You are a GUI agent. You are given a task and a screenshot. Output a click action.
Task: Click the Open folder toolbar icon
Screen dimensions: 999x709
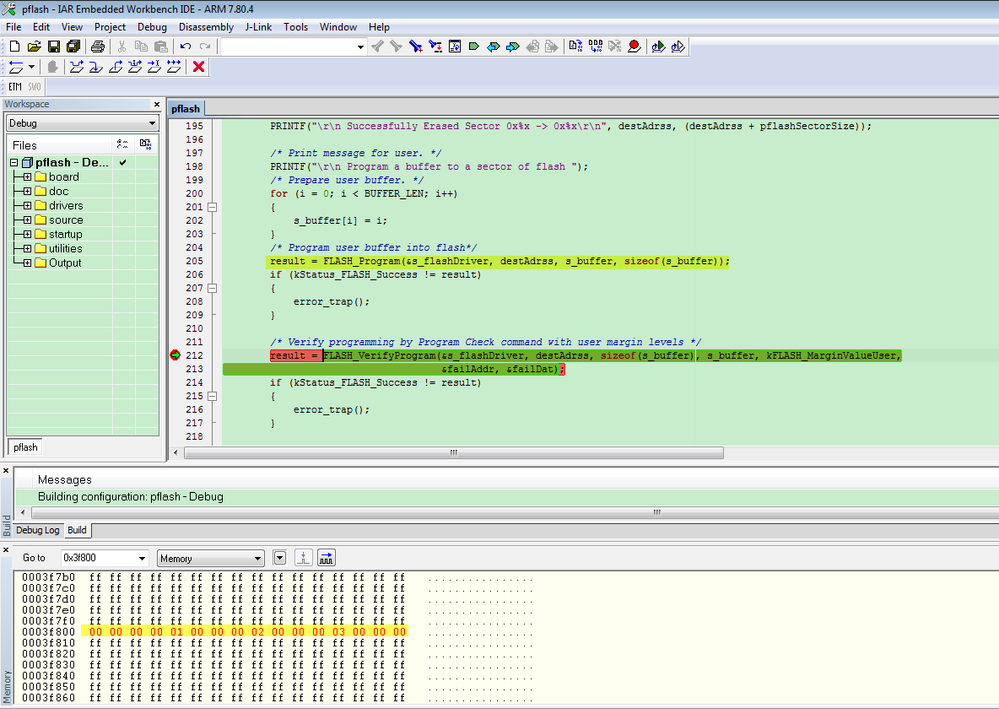pos(34,46)
